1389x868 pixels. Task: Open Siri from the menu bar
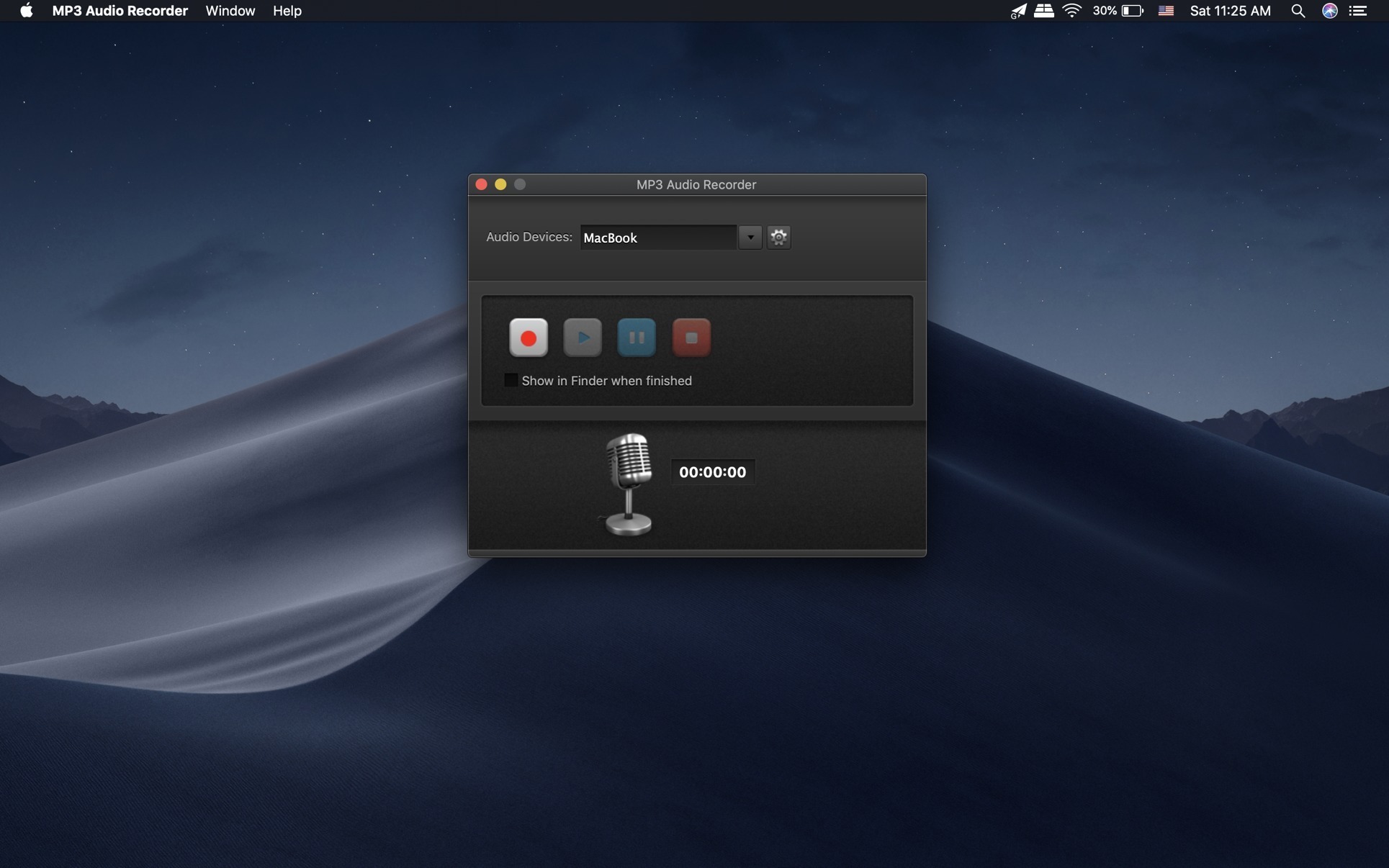[1329, 11]
